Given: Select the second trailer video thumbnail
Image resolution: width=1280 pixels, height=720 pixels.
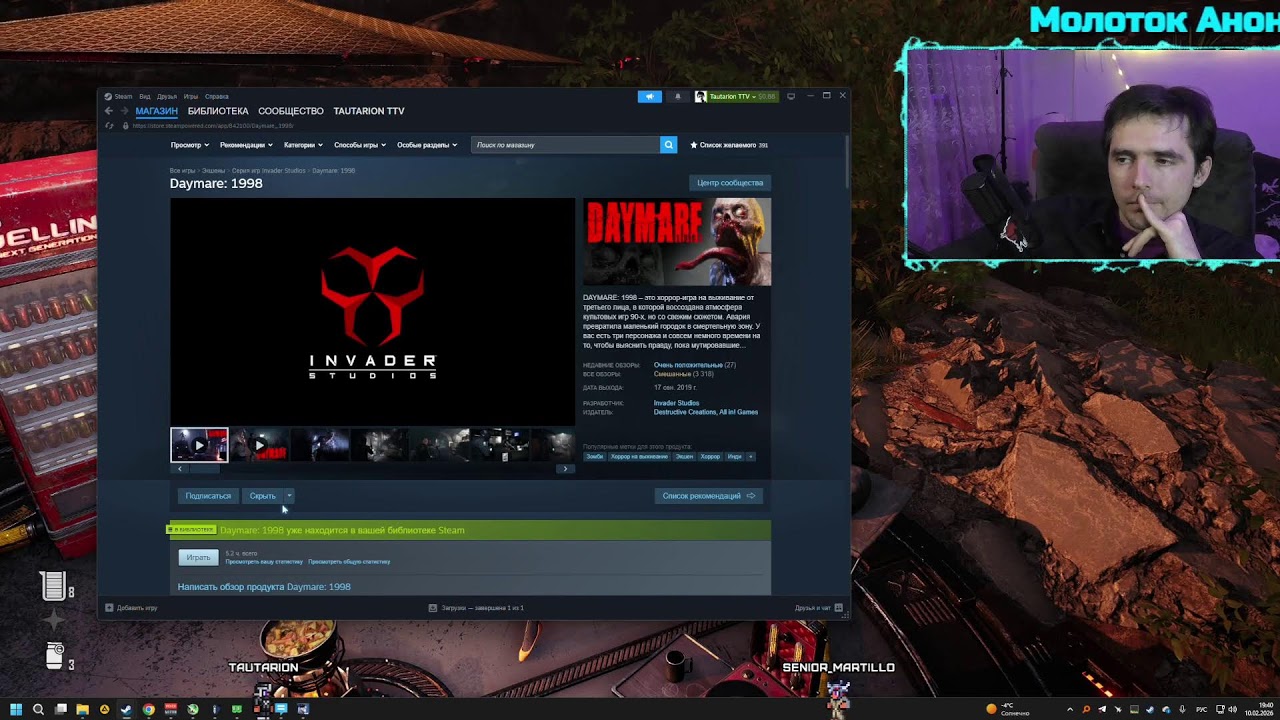Looking at the screenshot, I should [259, 445].
